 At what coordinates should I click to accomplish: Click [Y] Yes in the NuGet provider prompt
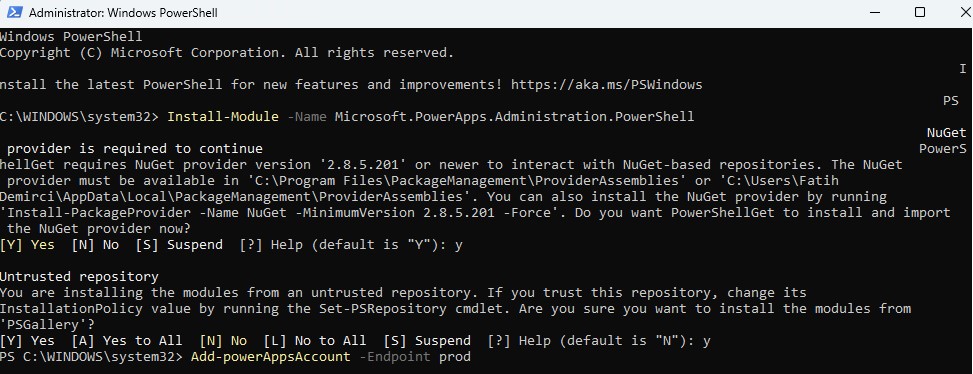pos(27,244)
